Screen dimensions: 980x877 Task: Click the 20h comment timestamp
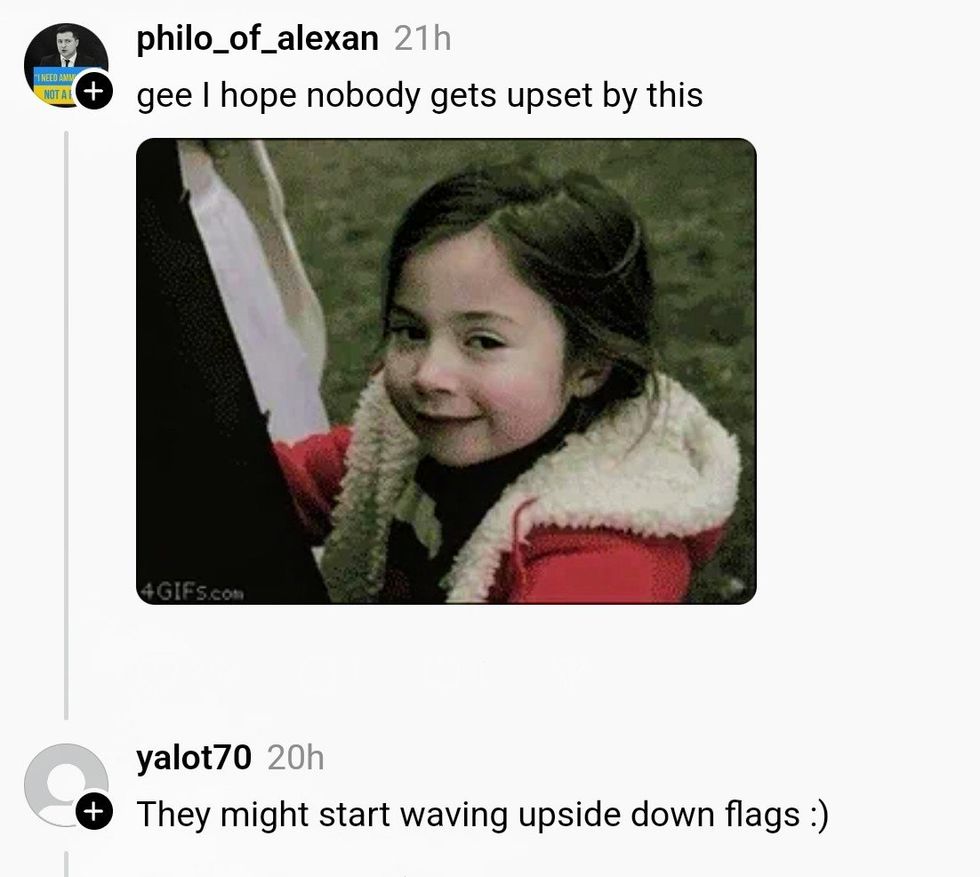tap(296, 758)
